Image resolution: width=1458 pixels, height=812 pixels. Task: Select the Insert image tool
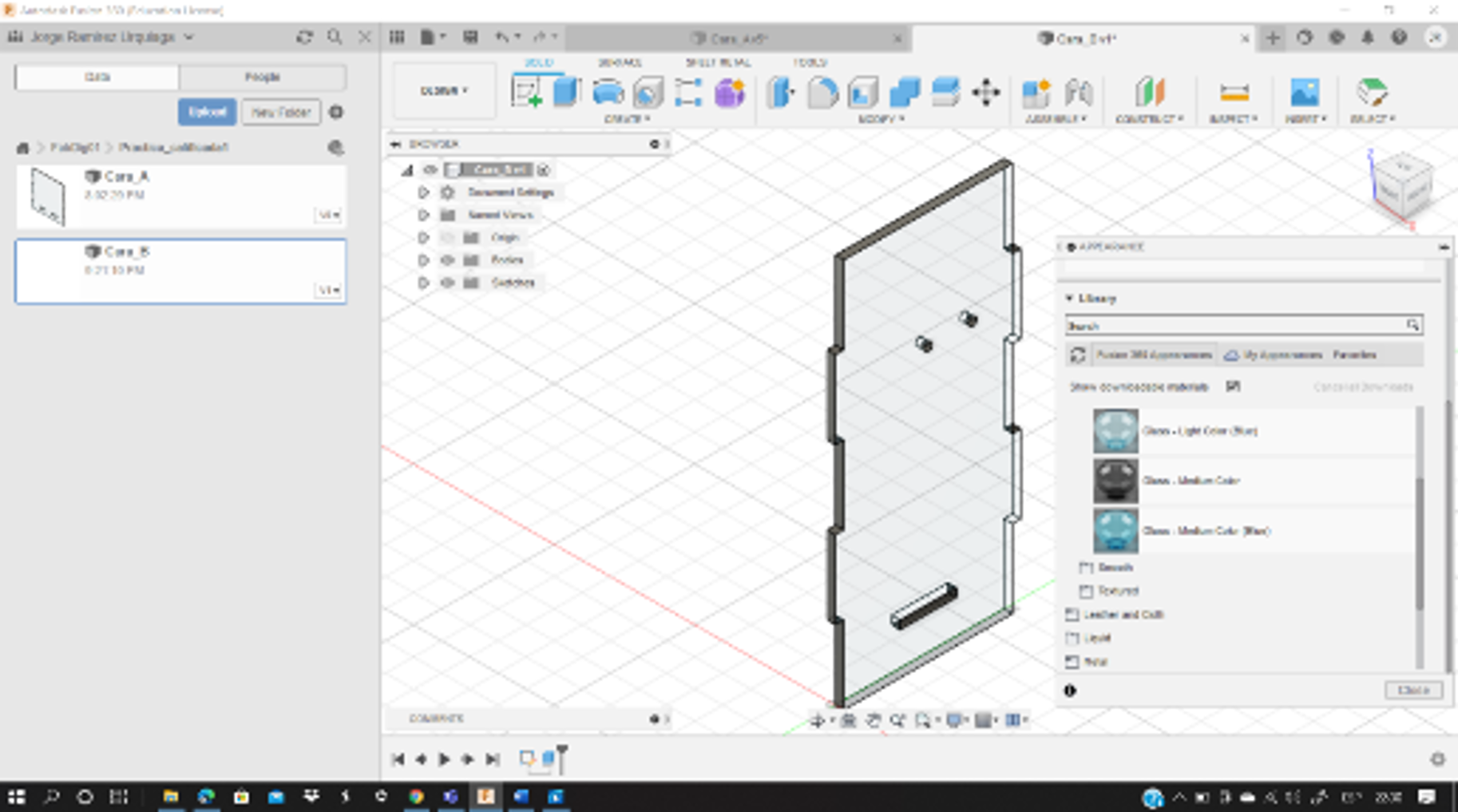tap(1305, 92)
